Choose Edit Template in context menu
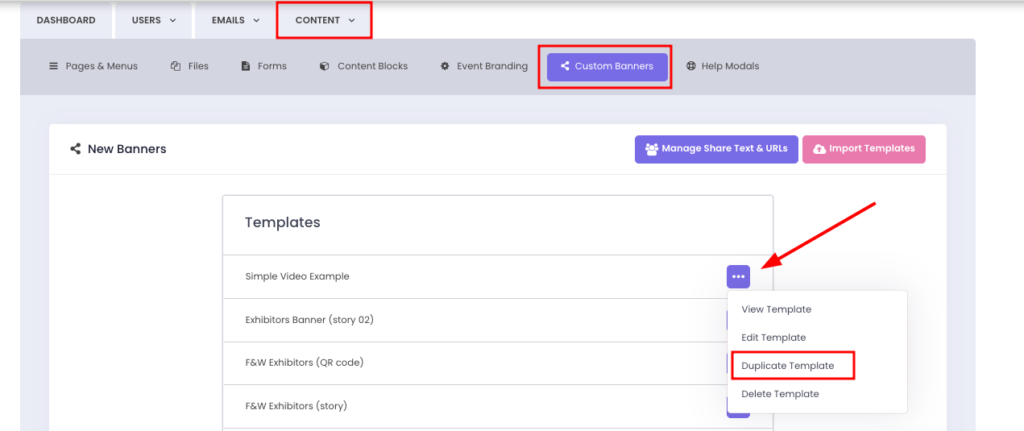The height and width of the screenshot is (431, 1024). point(773,337)
